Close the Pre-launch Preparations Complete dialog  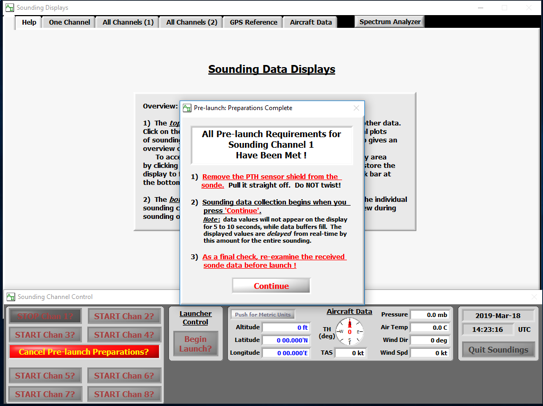click(x=356, y=108)
